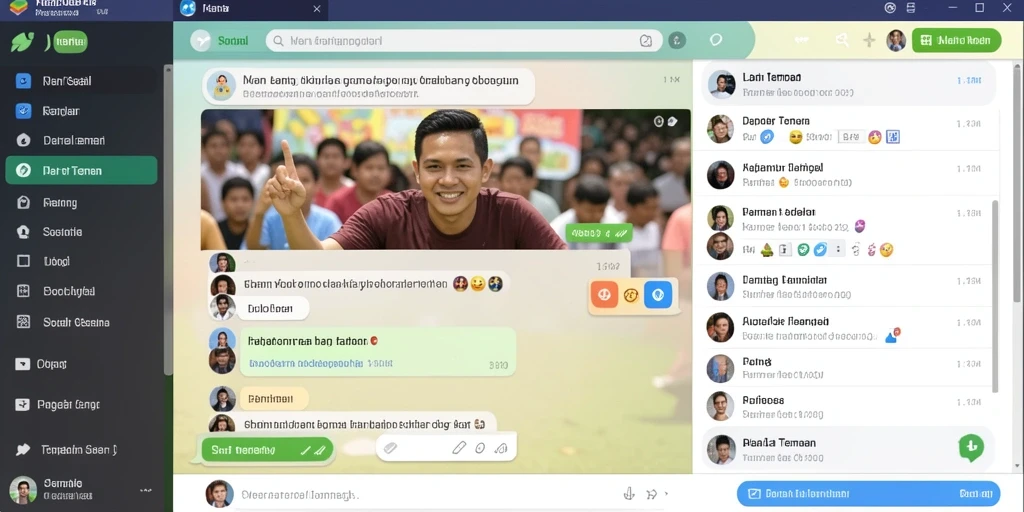The image size is (1024, 512).
Task: Click the round white plane icon in header
Action: [x=200, y=40]
